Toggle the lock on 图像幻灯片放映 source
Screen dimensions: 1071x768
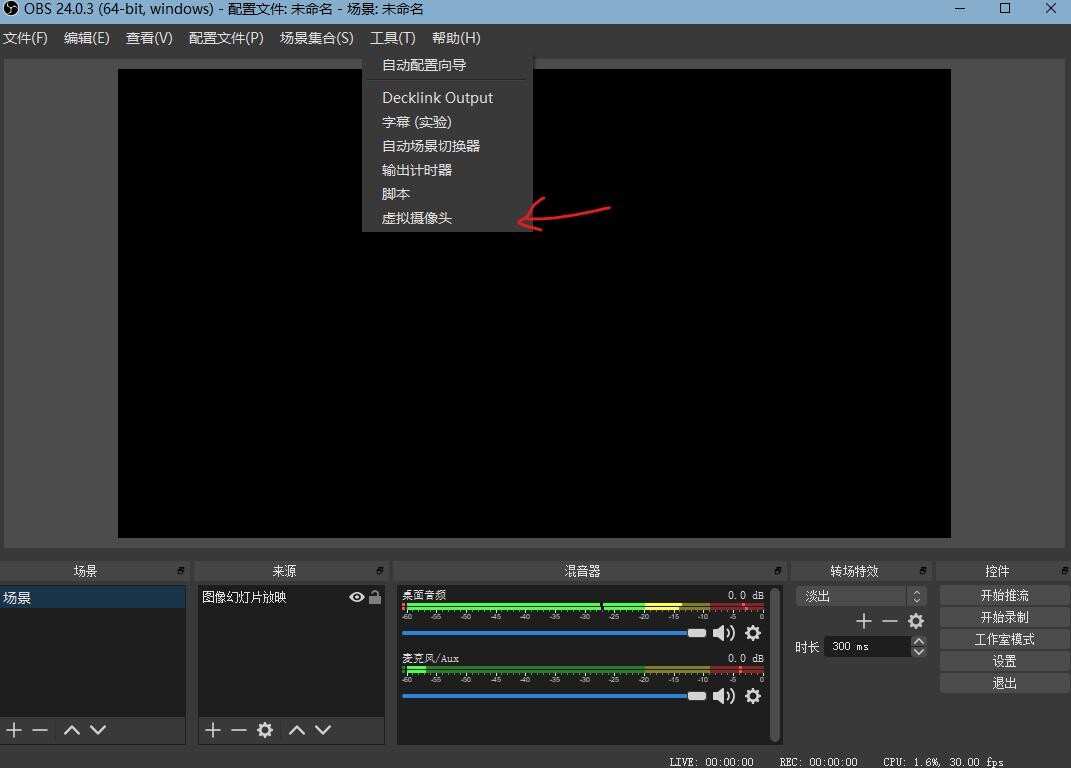pyautogui.click(x=375, y=597)
